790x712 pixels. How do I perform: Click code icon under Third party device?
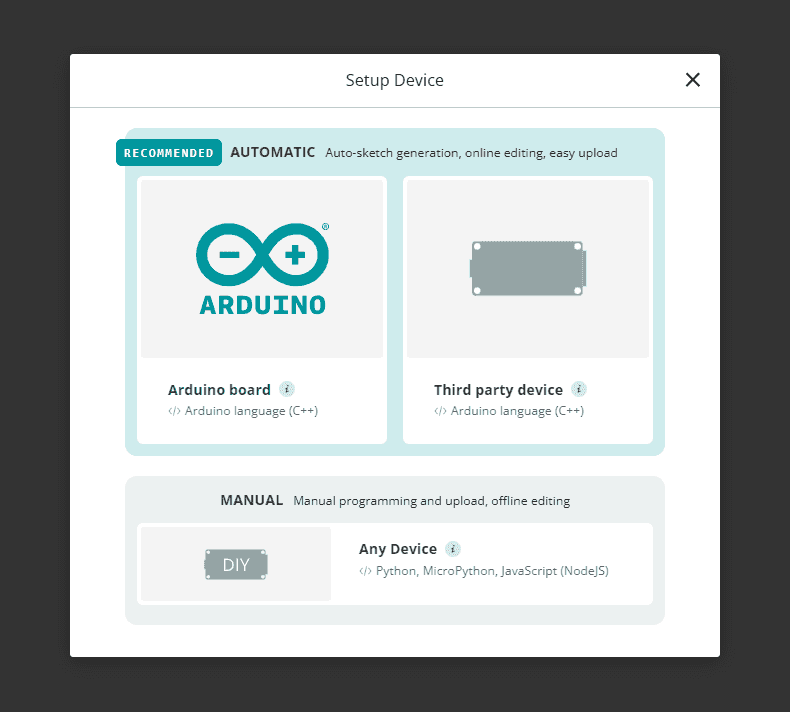pos(440,411)
